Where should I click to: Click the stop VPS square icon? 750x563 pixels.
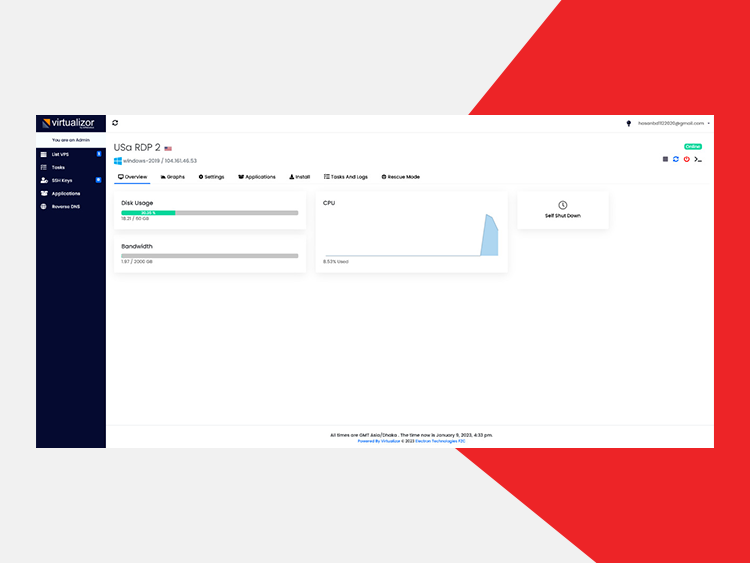tap(665, 159)
